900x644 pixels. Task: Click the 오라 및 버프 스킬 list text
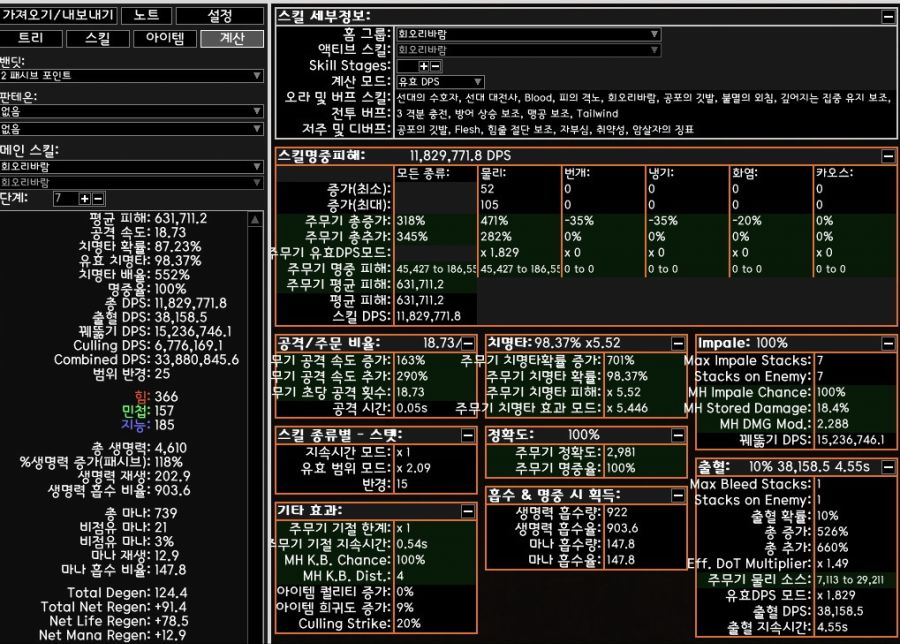(x=643, y=98)
